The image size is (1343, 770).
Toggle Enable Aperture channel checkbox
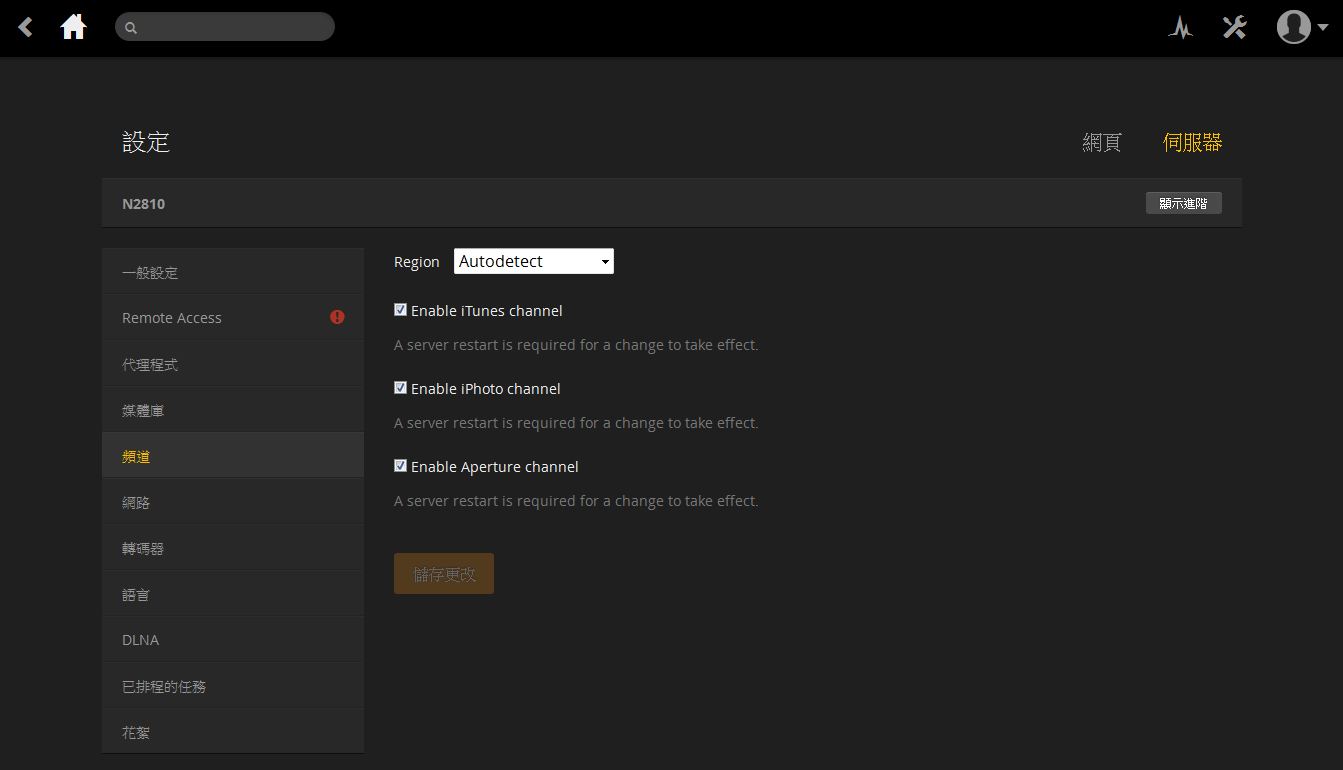click(x=400, y=466)
